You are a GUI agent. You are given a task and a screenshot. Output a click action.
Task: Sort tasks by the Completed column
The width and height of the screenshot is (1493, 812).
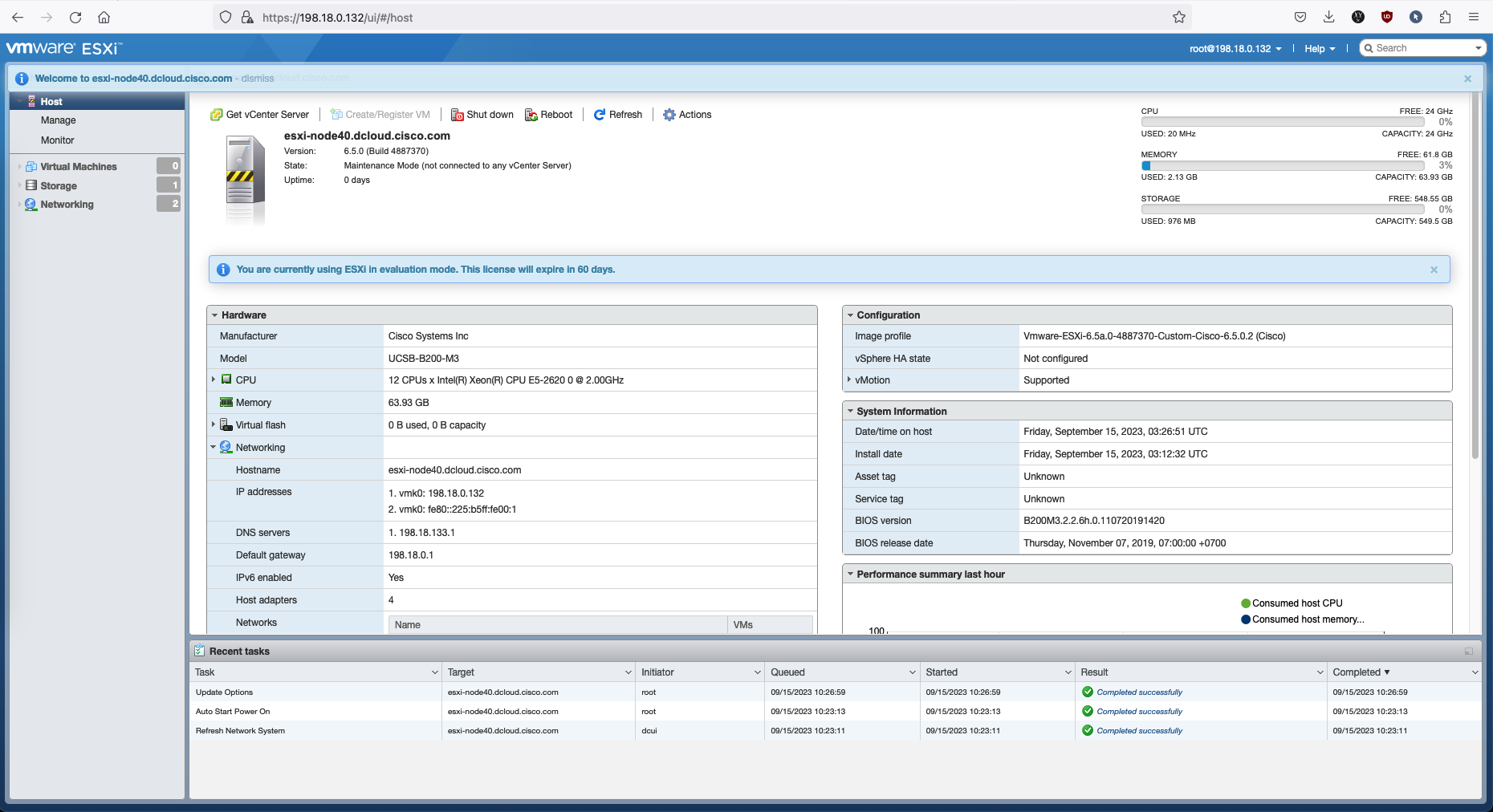[x=1360, y=672]
